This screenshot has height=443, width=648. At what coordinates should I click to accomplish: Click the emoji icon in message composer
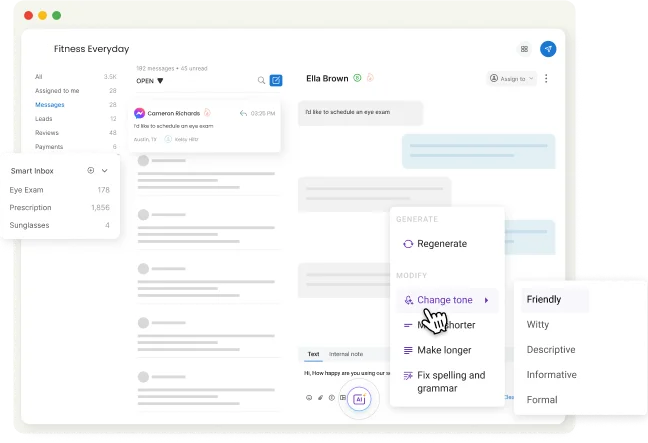pyautogui.click(x=309, y=397)
